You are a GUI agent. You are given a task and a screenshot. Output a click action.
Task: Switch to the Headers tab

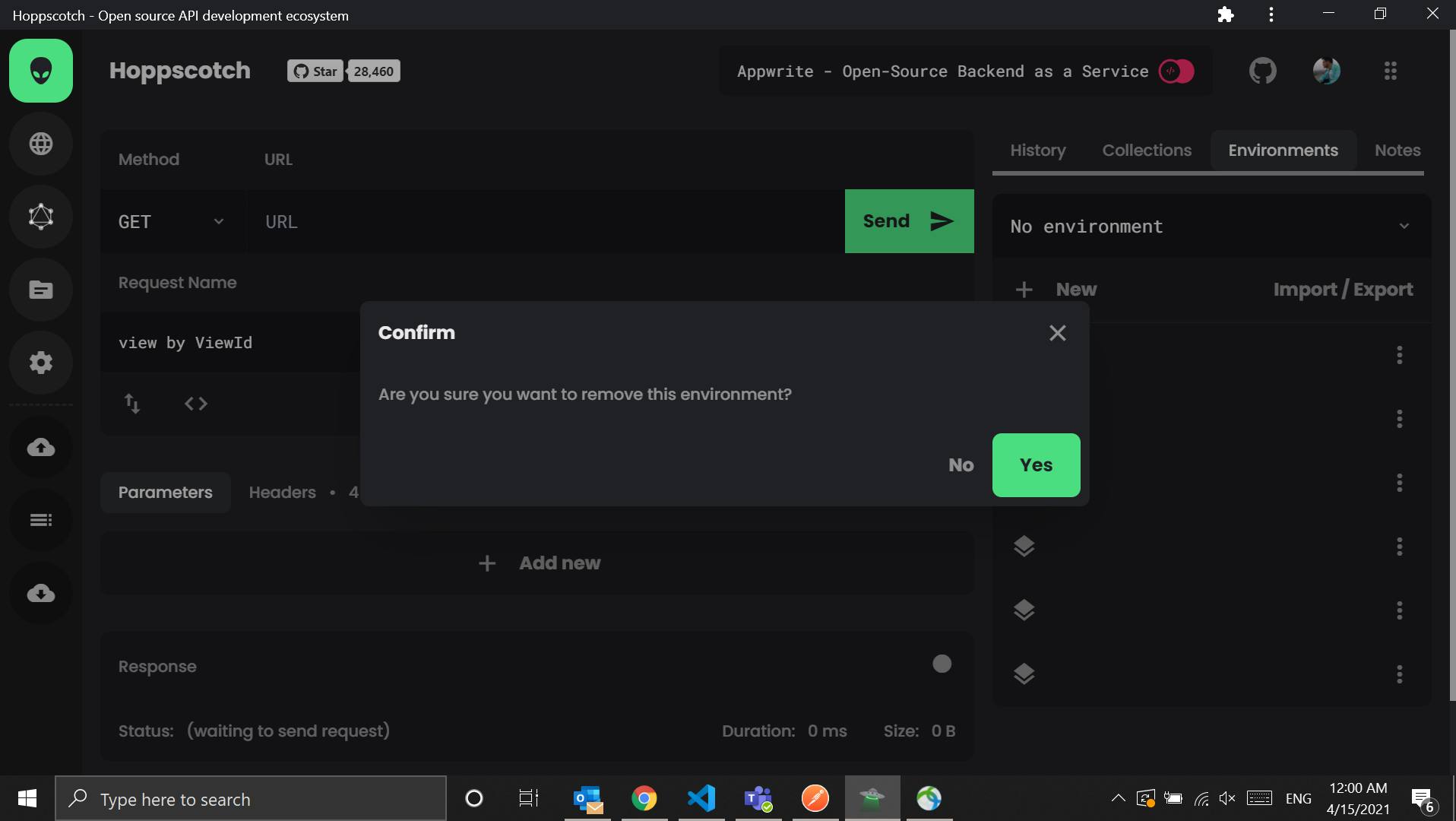tap(283, 493)
